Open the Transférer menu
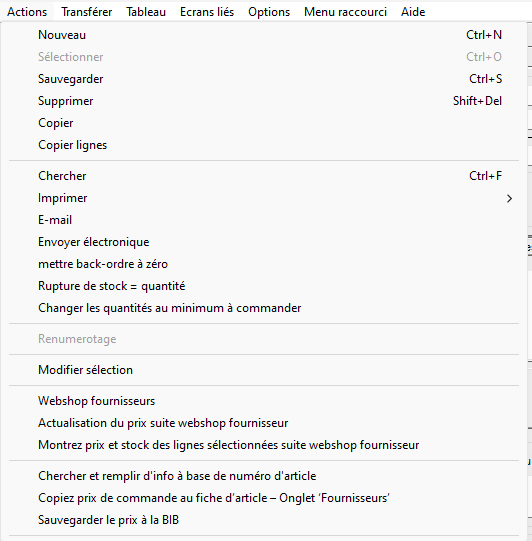Viewport: 532px width, 541px height. point(87,12)
